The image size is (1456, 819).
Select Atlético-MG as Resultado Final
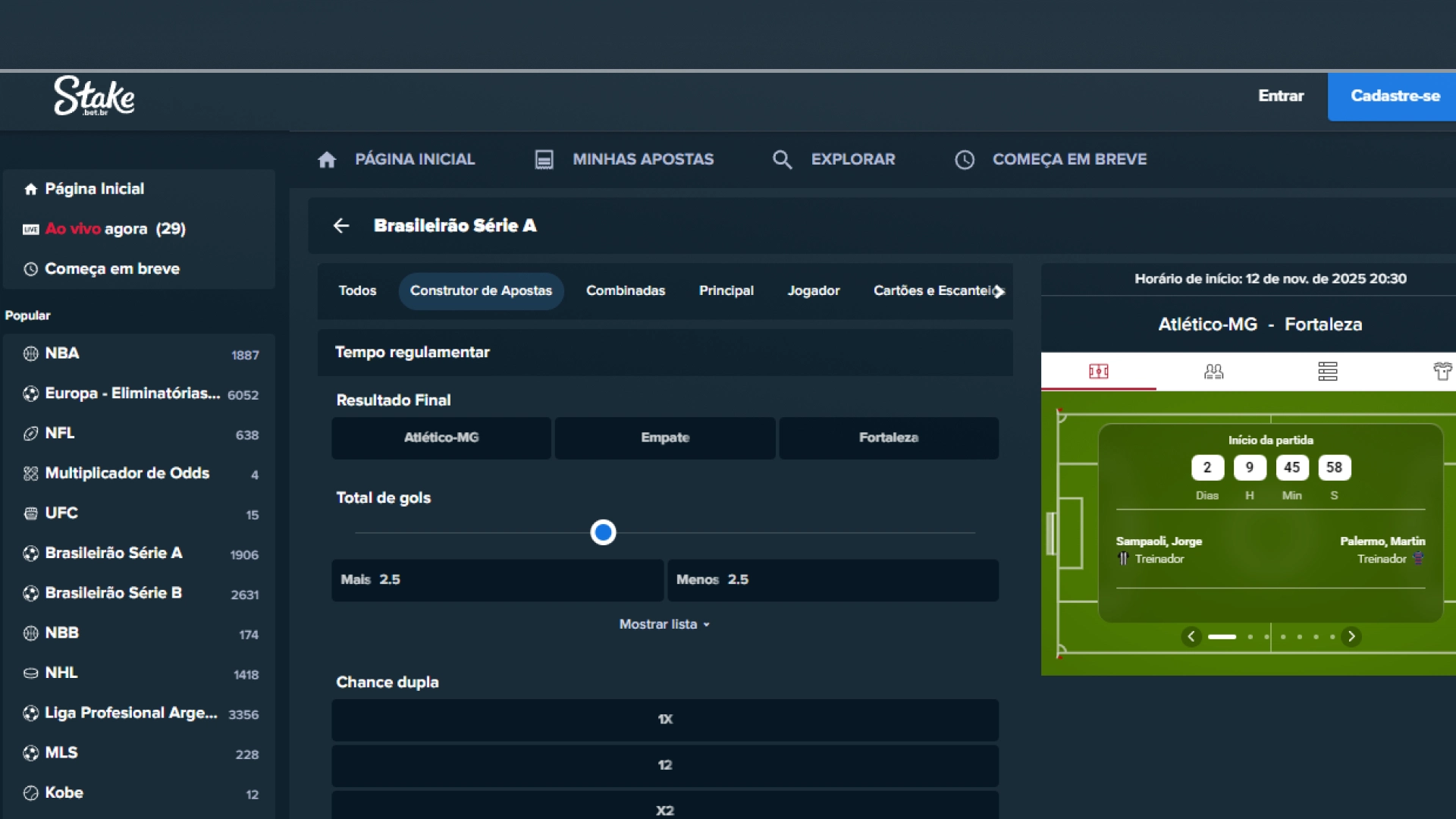point(441,438)
